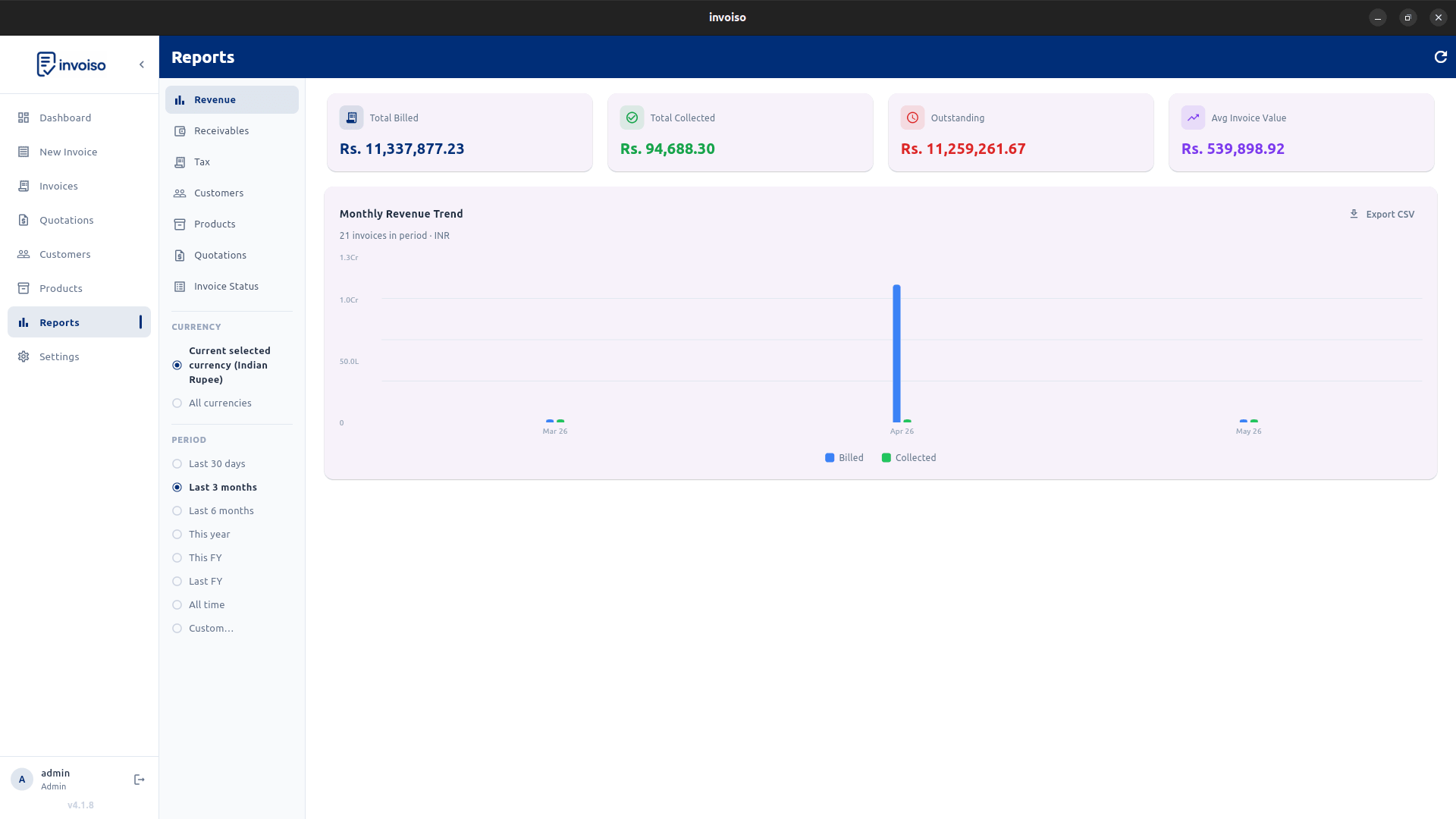
Task: Click the Settings gear icon in sidebar
Action: (x=24, y=356)
